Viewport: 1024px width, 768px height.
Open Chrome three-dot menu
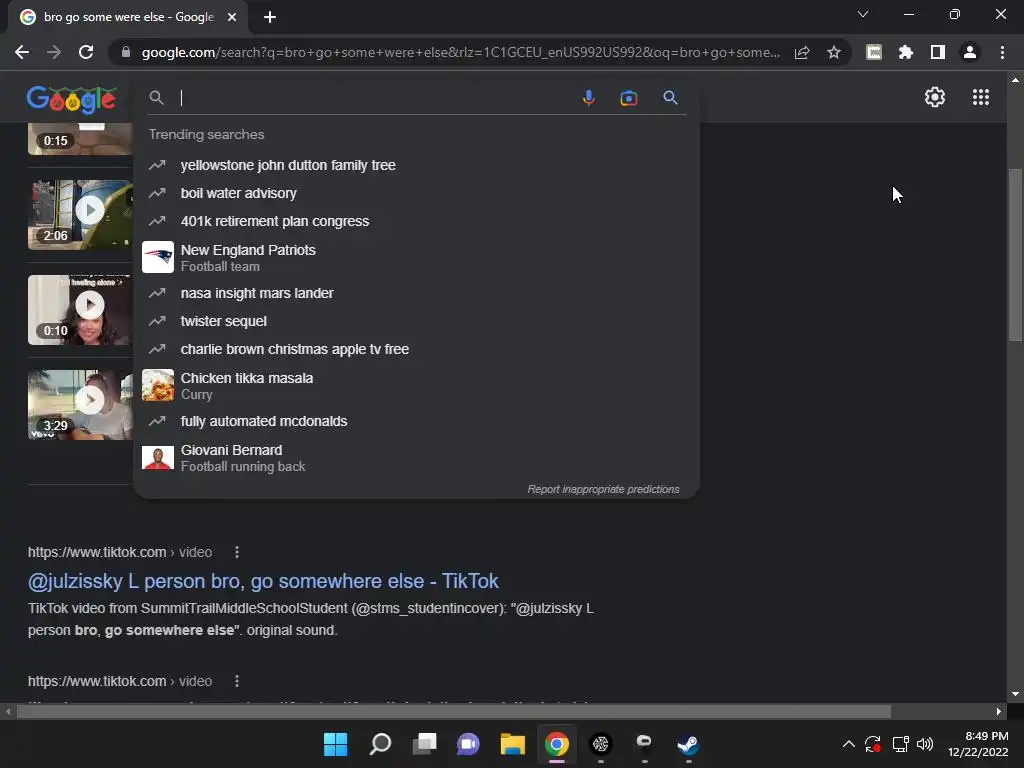[1002, 52]
